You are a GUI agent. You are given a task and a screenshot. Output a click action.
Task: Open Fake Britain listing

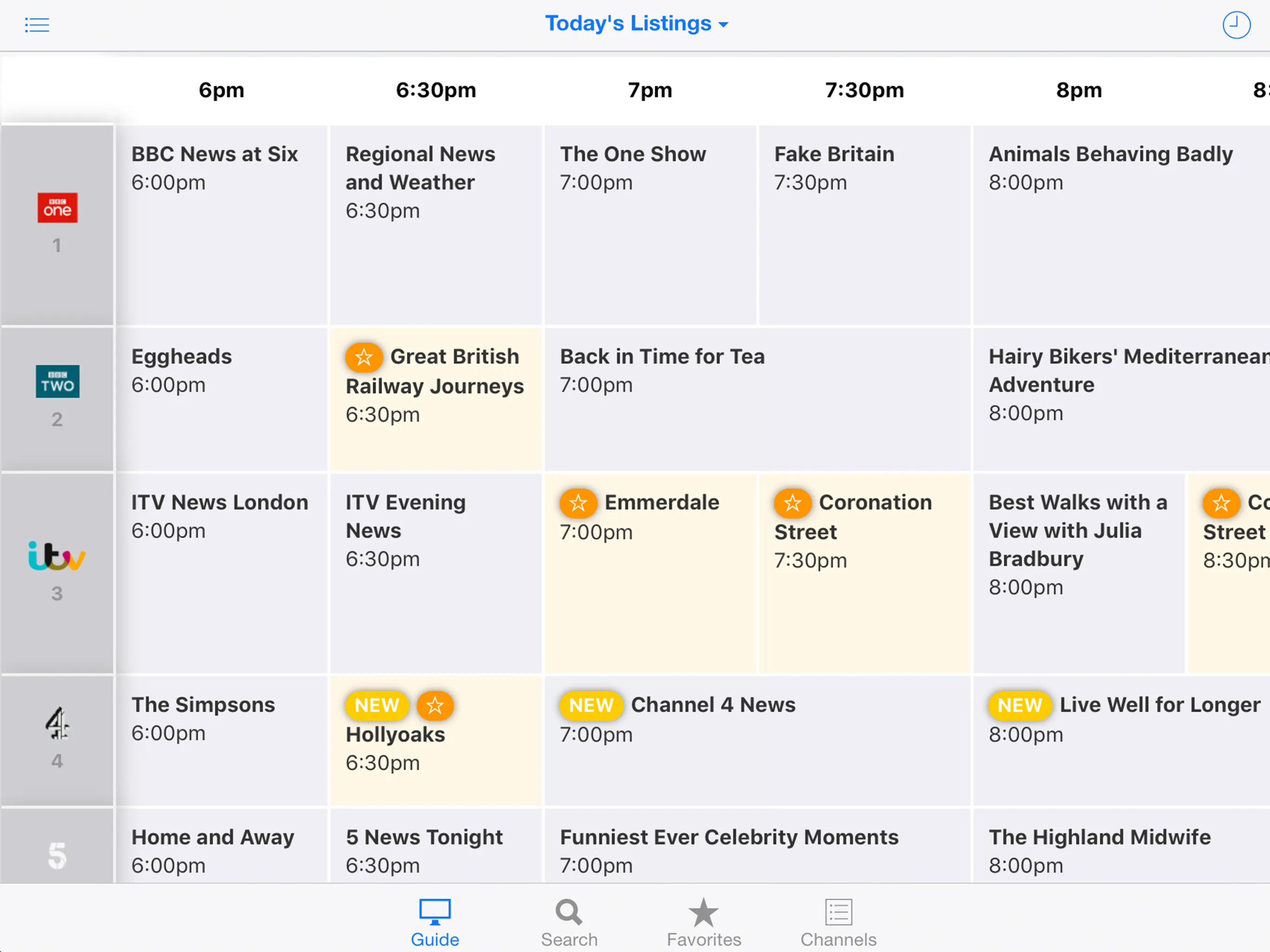tap(865, 225)
